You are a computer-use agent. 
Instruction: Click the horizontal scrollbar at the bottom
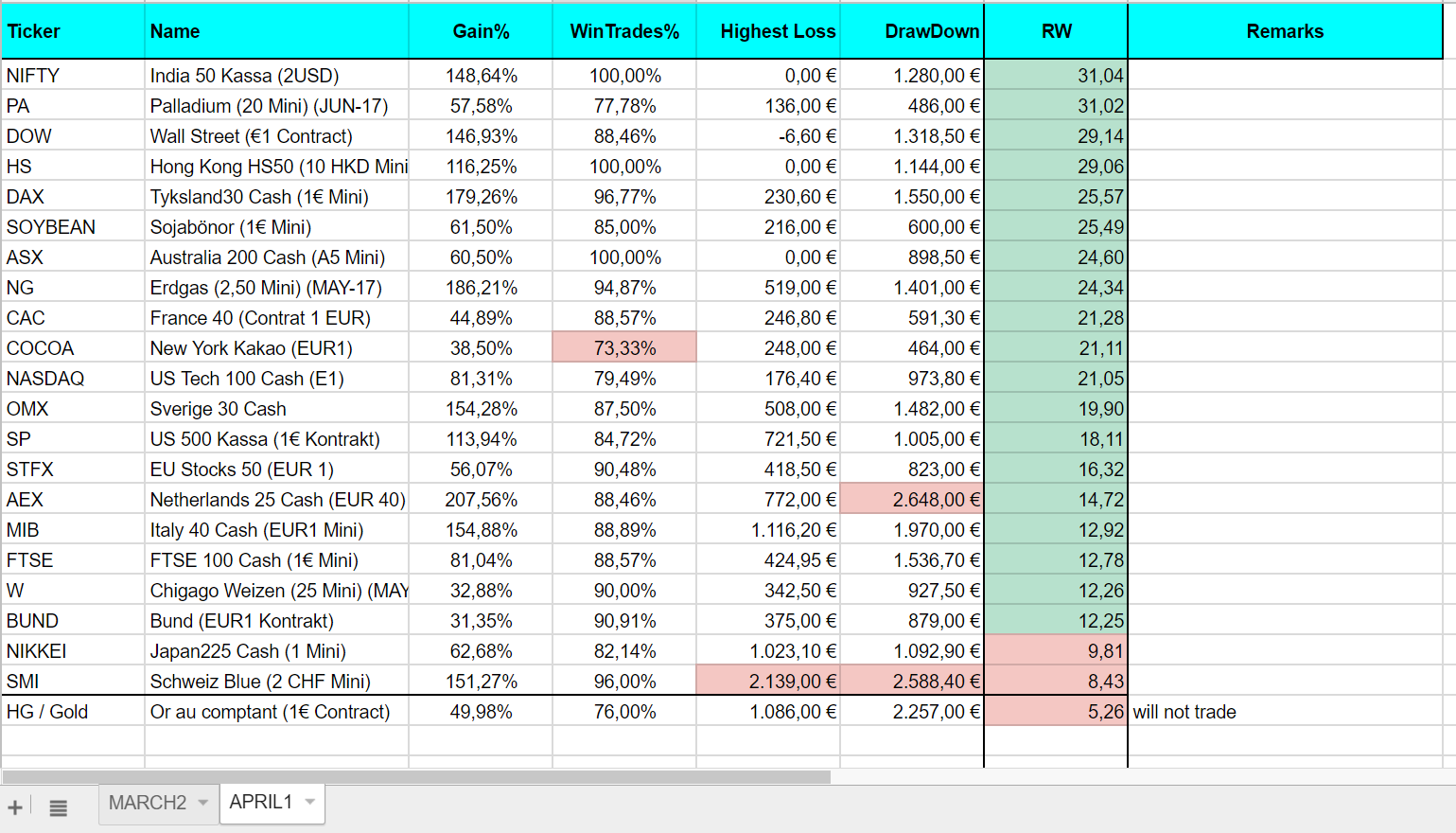[x=416, y=777]
